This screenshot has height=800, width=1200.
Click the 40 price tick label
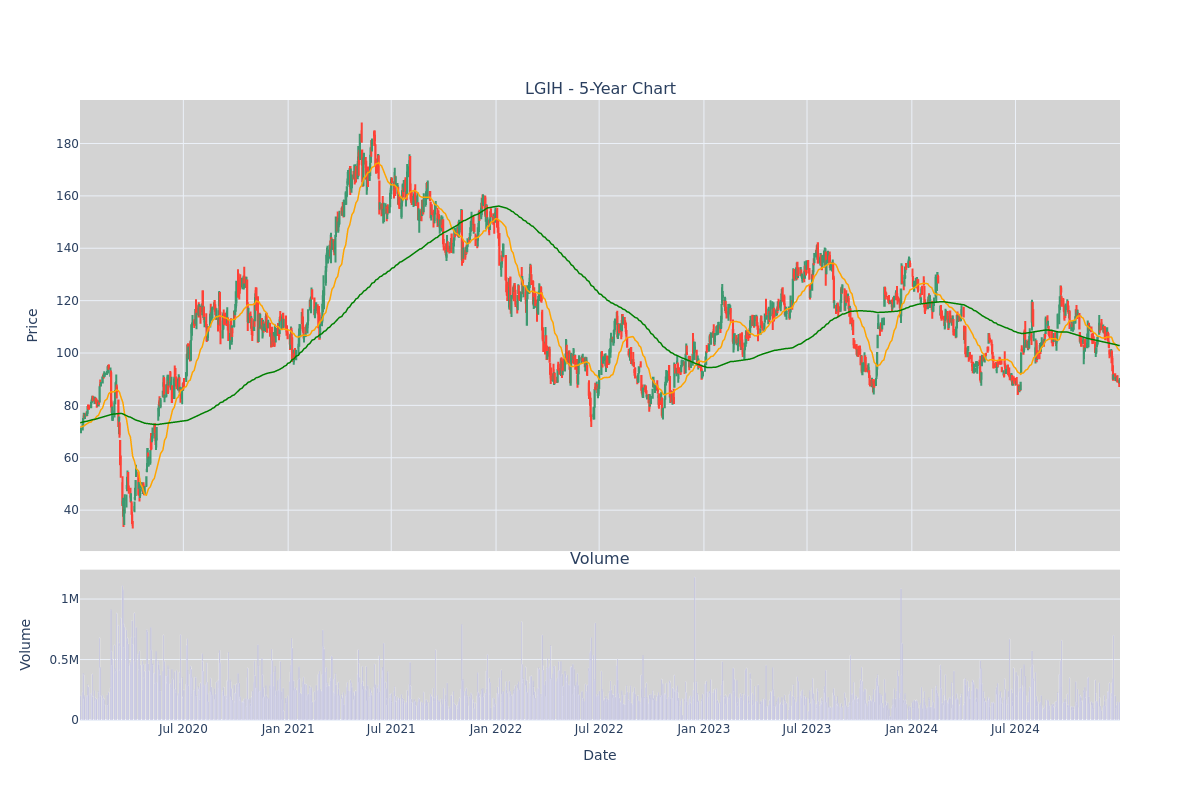pyautogui.click(x=71, y=510)
